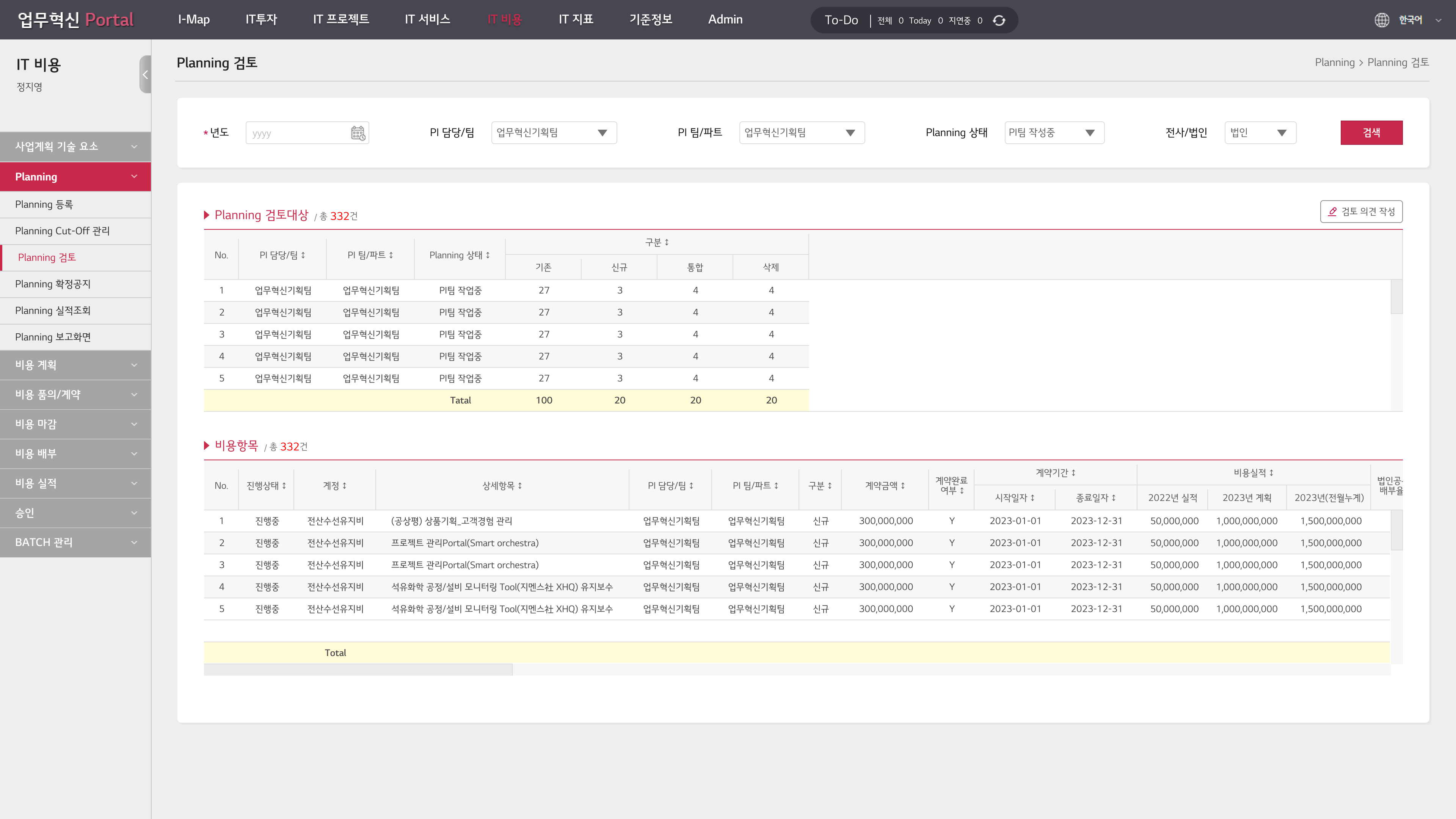Open the year calendar picker

click(358, 133)
